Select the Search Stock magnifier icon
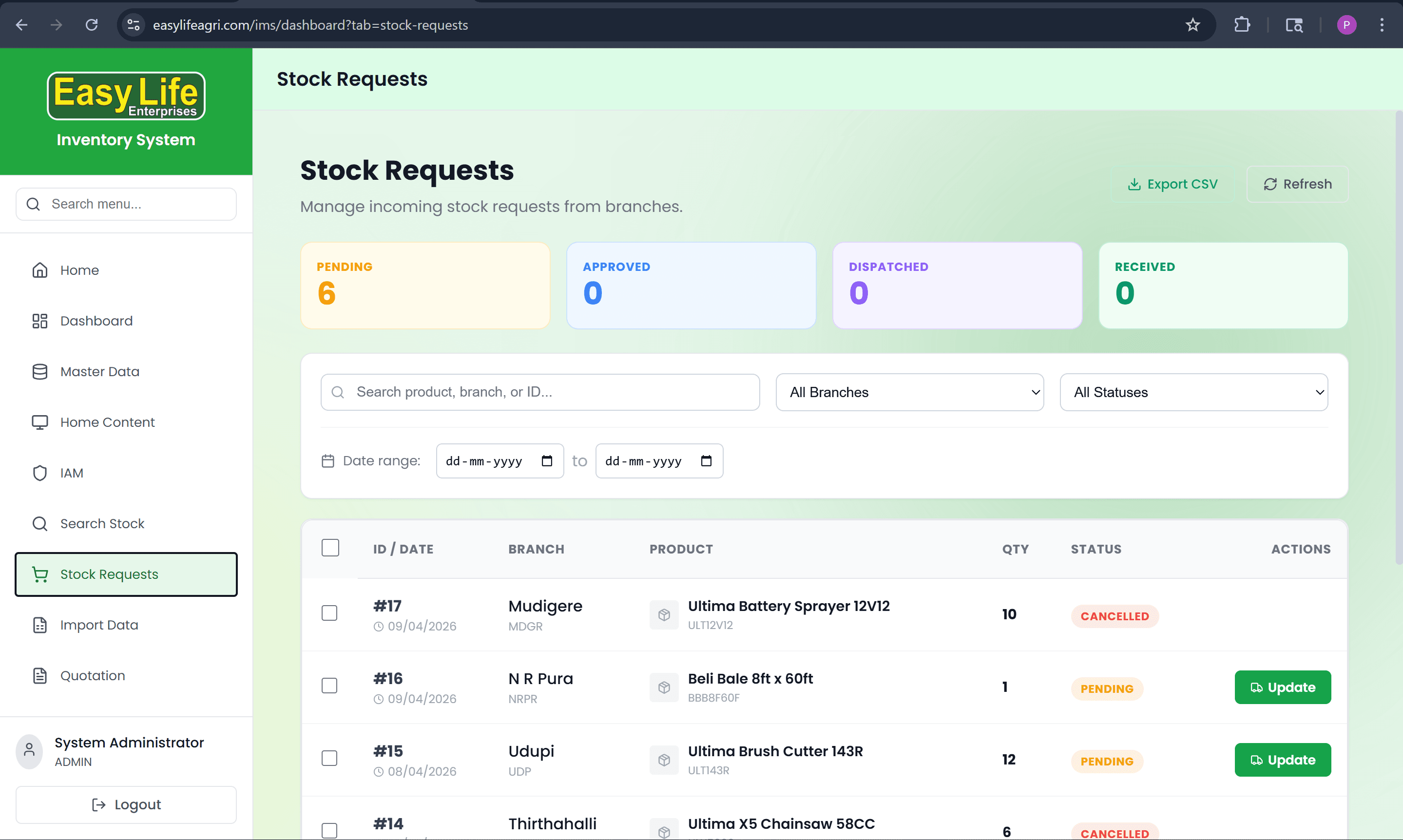Viewport: 1403px width, 840px height. [39, 524]
